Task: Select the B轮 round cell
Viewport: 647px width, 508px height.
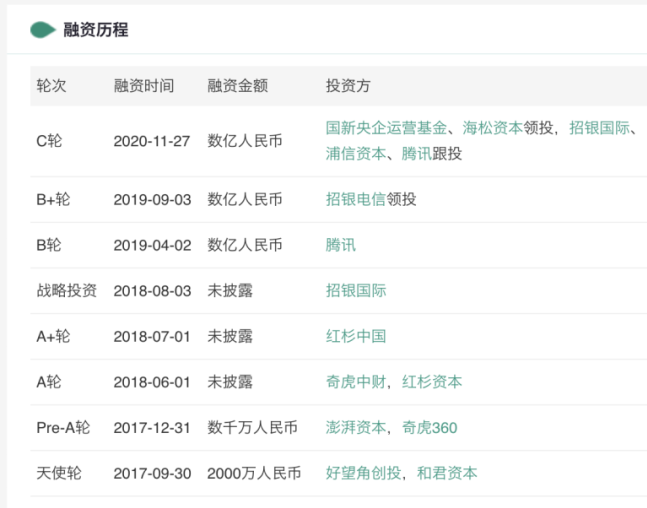Action: point(49,245)
